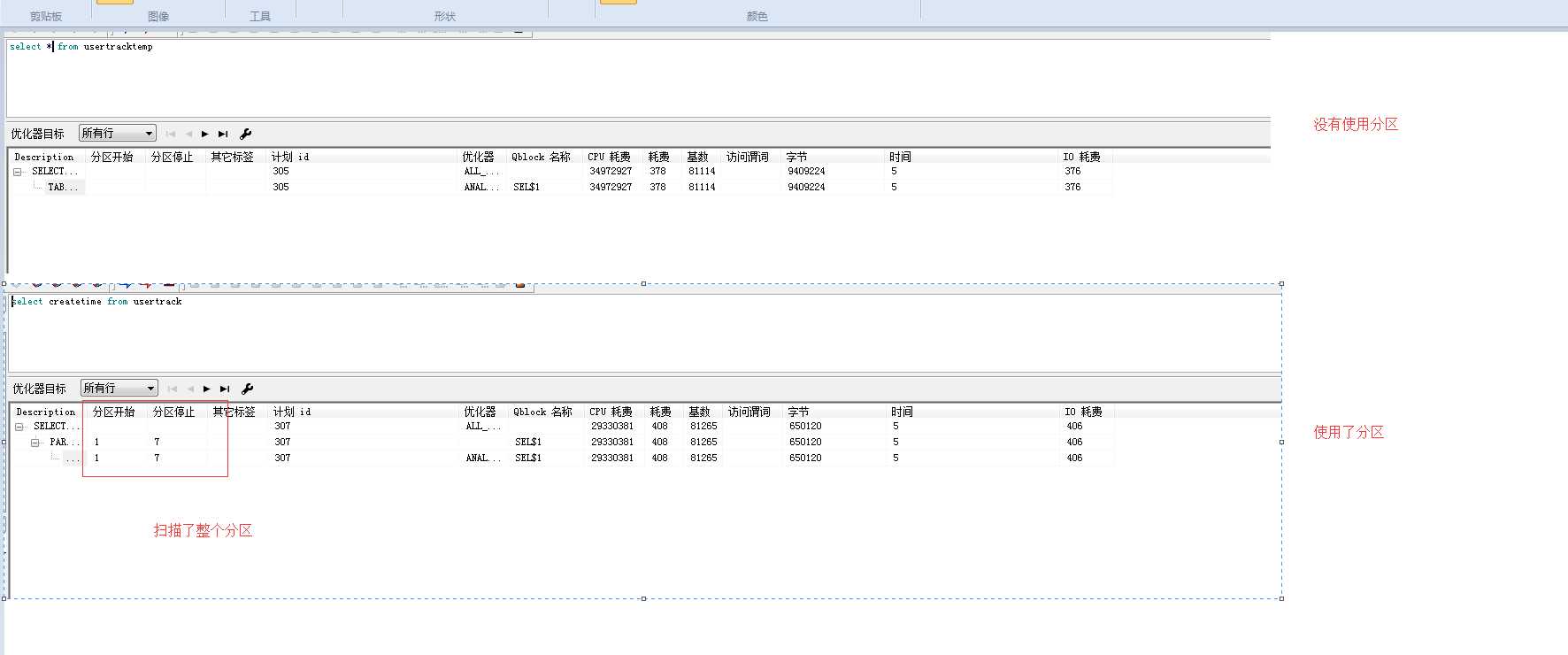The height and width of the screenshot is (655, 1568).
Task: Click 分区停止 header in plan 305 grid
Action: coord(172,157)
